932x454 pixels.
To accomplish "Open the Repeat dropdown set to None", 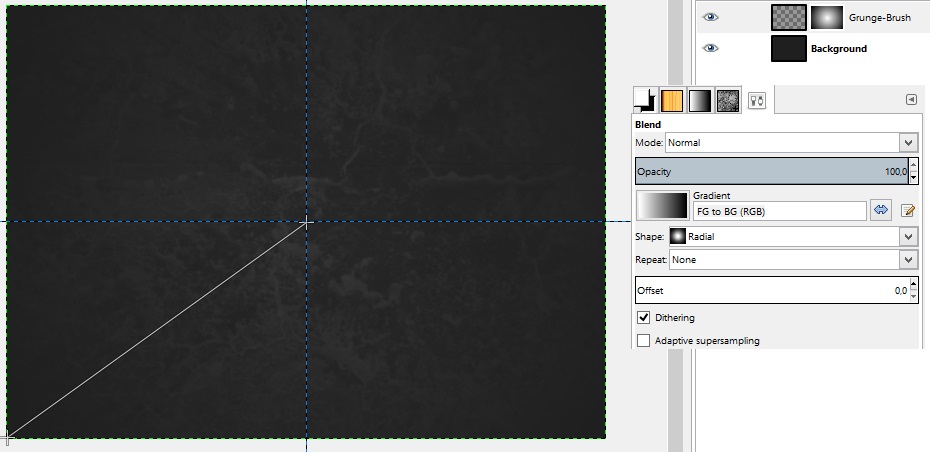I will (x=794, y=260).
